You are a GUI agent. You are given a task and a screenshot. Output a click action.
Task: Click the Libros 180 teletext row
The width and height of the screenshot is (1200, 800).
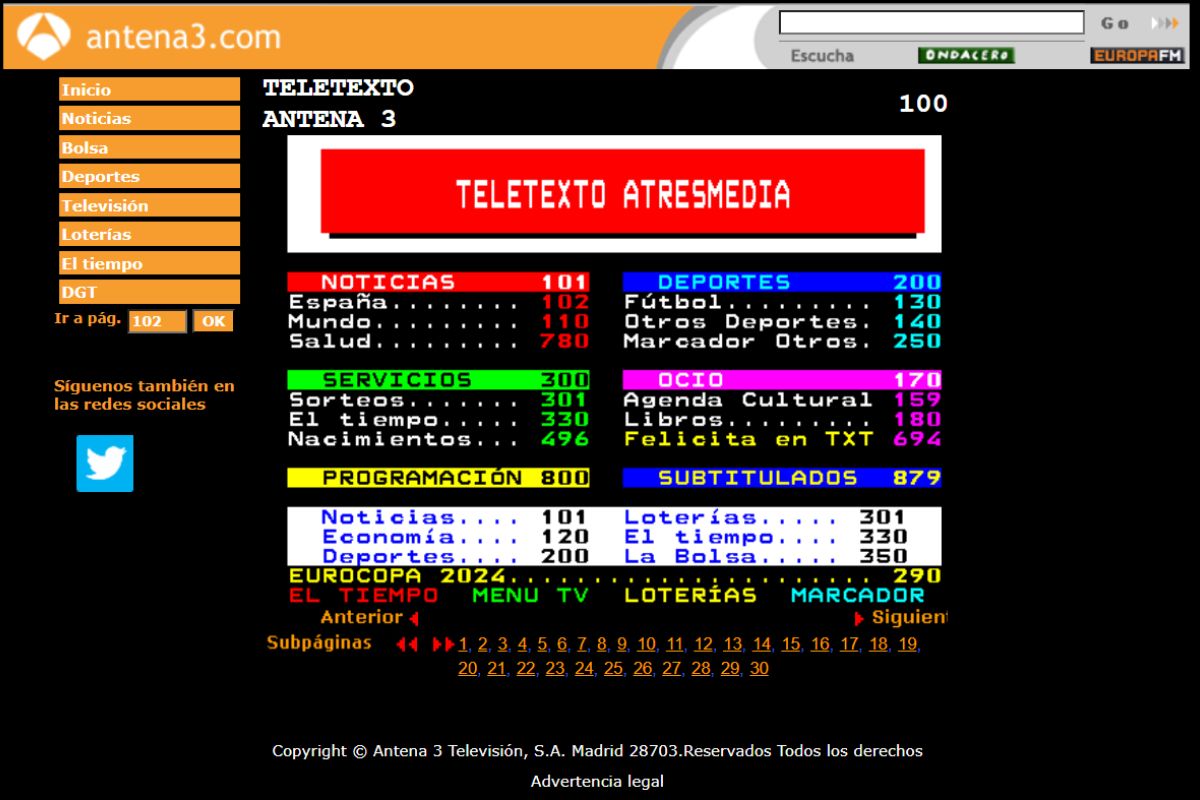pyautogui.click(x=782, y=419)
